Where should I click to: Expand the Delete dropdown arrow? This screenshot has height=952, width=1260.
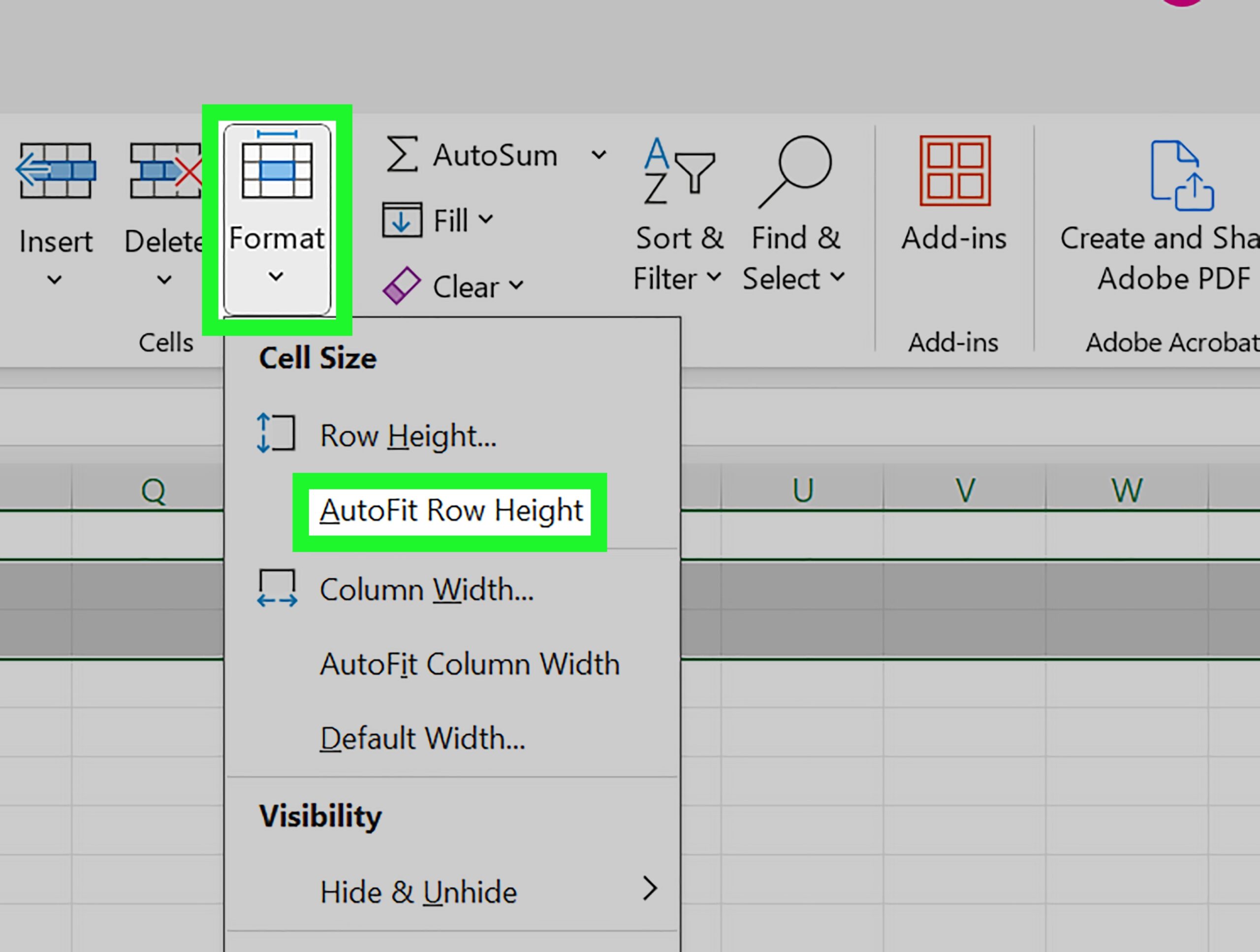(164, 280)
